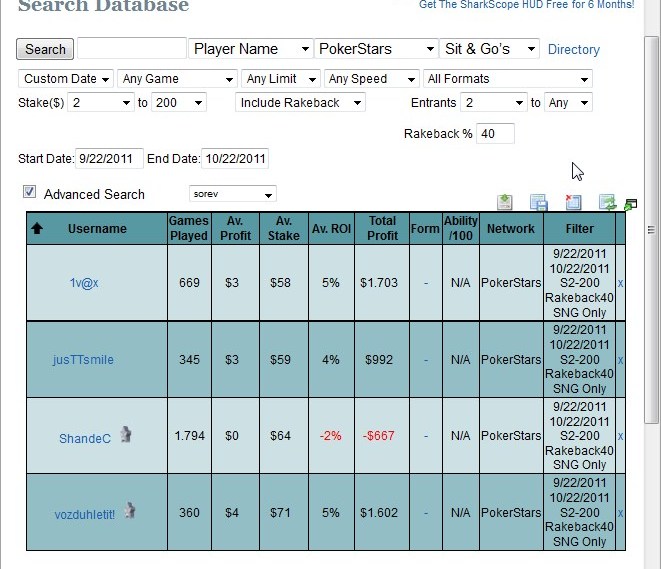Remove the jusTTsmile row with its x
Viewport: 661px width, 569px height.
point(620,360)
